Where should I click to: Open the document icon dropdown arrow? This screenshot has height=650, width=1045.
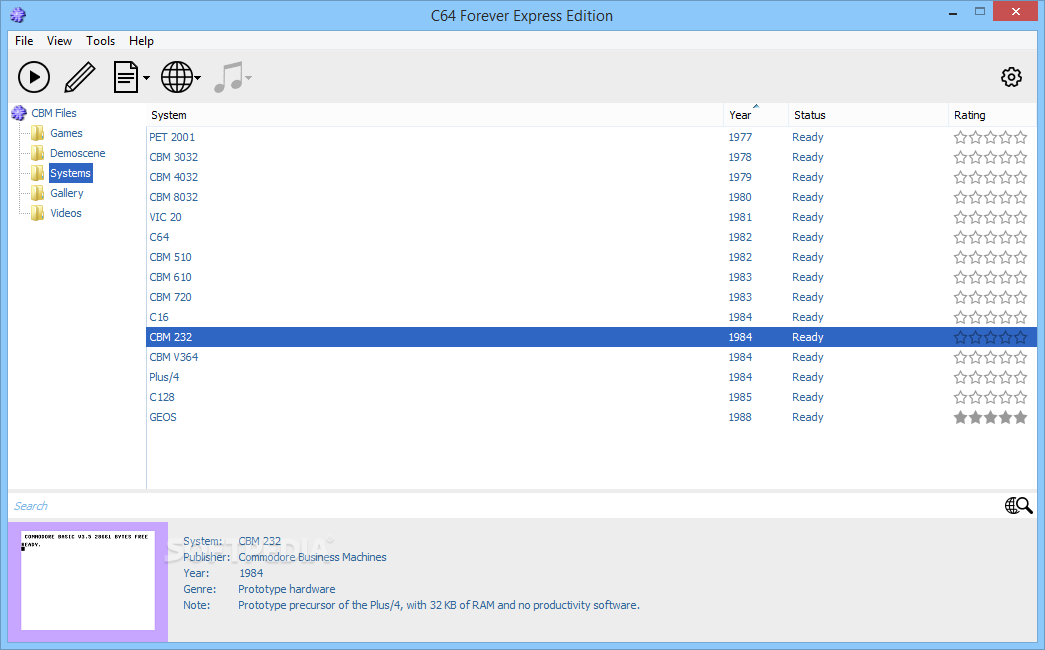[147, 78]
